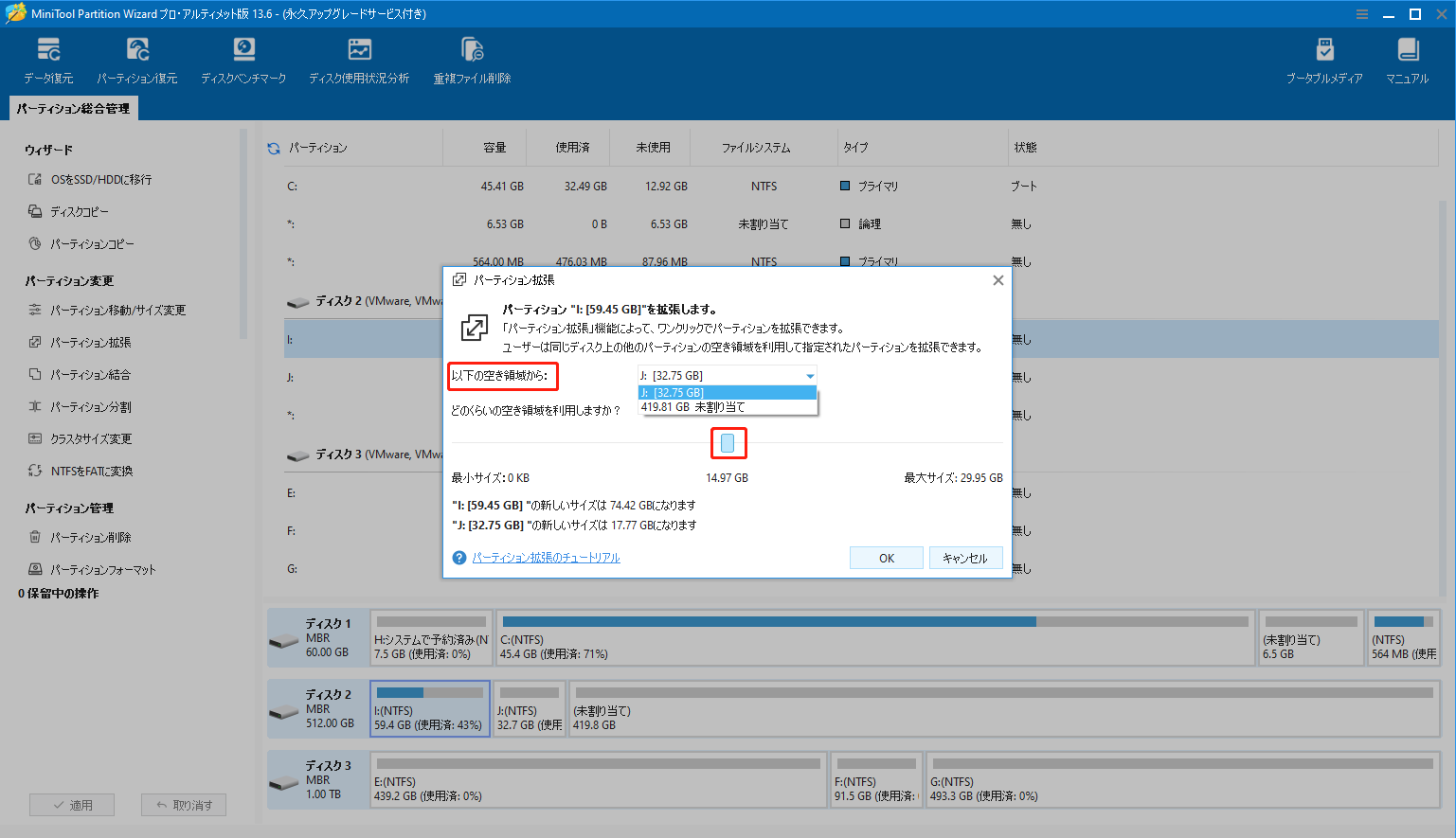This screenshot has height=838, width=1456.
Task: Sort by the 容量 column header
Action: pyautogui.click(x=494, y=148)
